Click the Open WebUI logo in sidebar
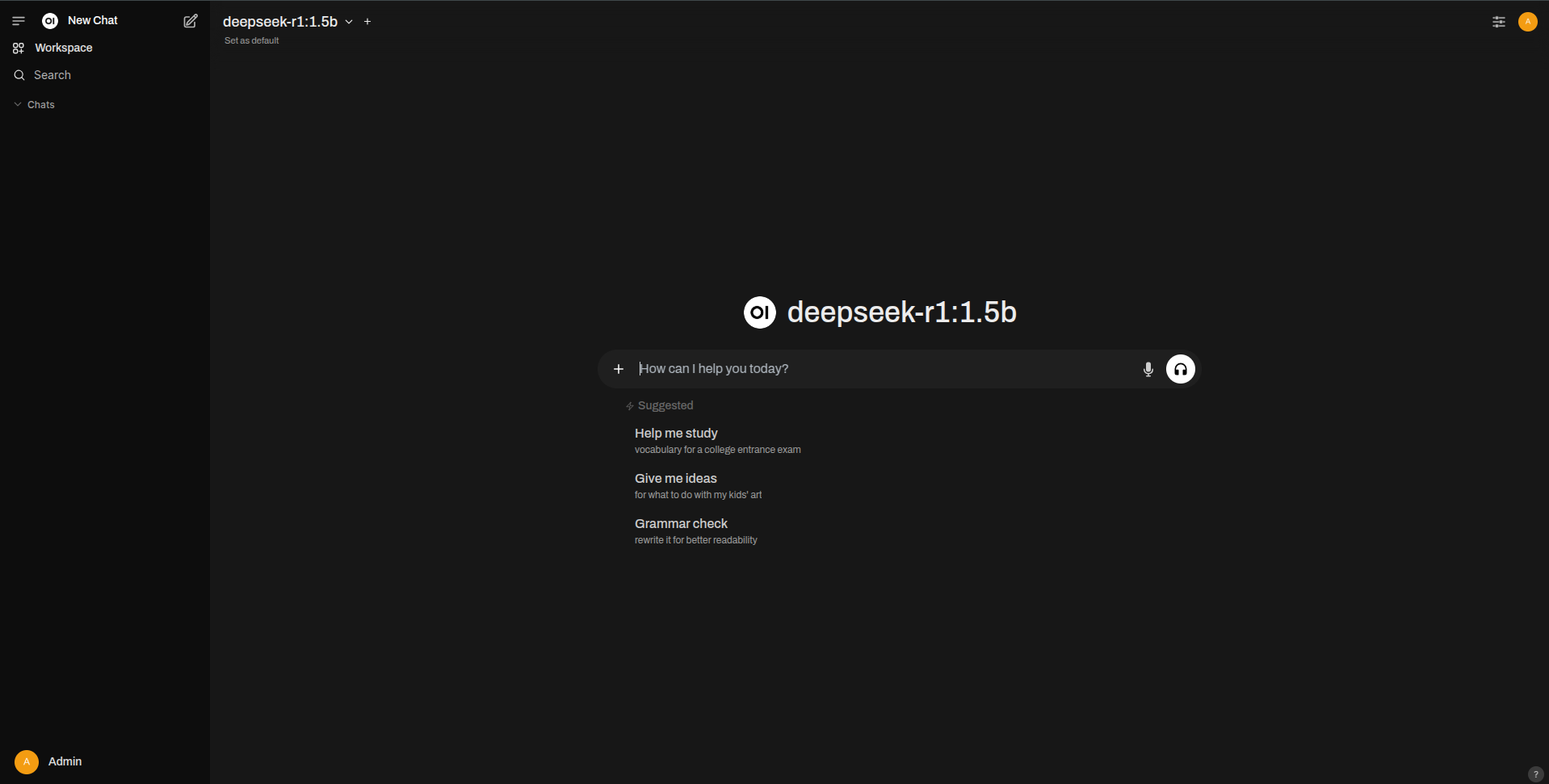 (50, 21)
